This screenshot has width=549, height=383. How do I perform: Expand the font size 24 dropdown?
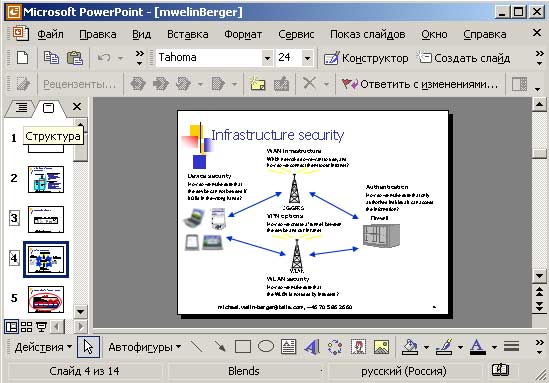point(307,58)
